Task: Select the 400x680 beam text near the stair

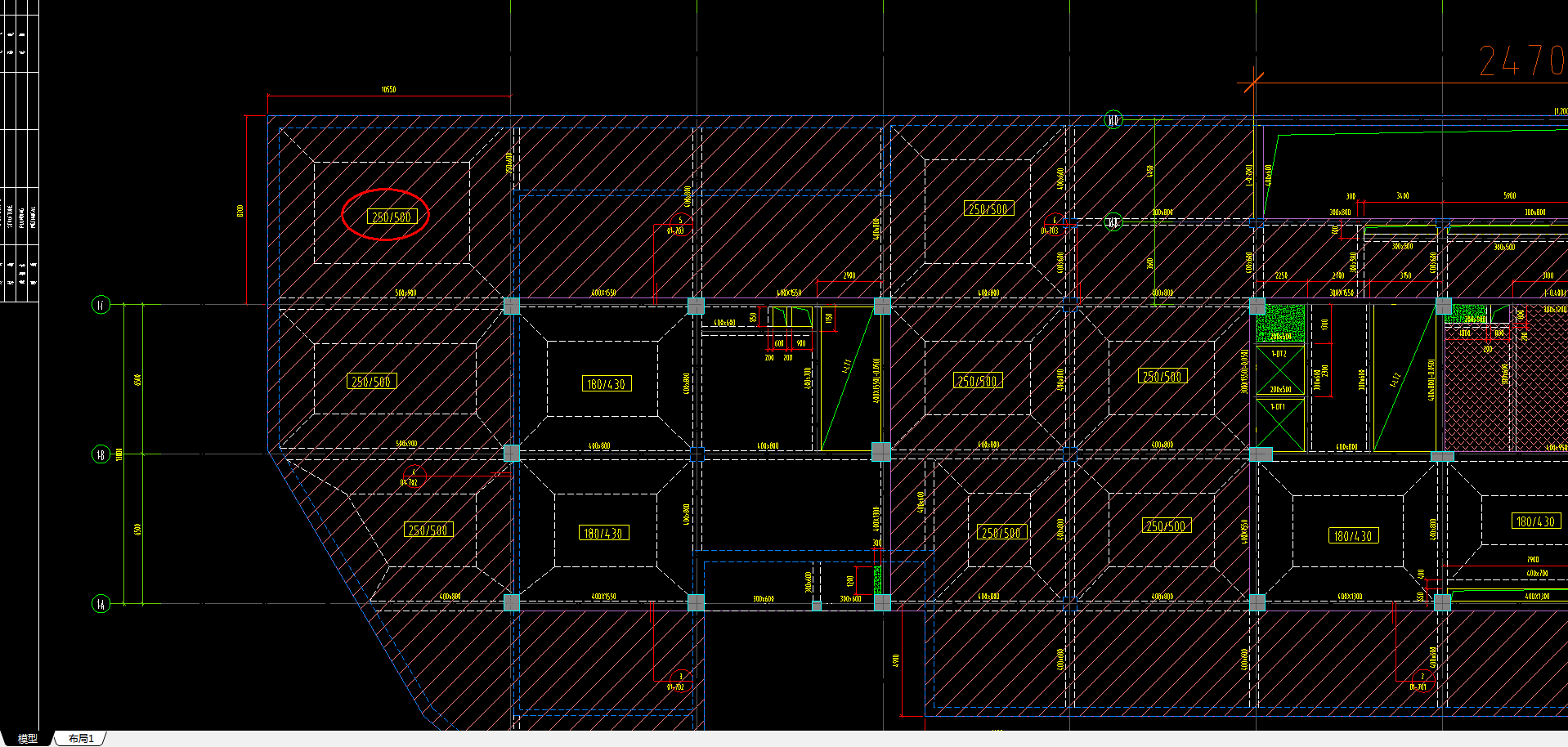Action: tap(724, 323)
